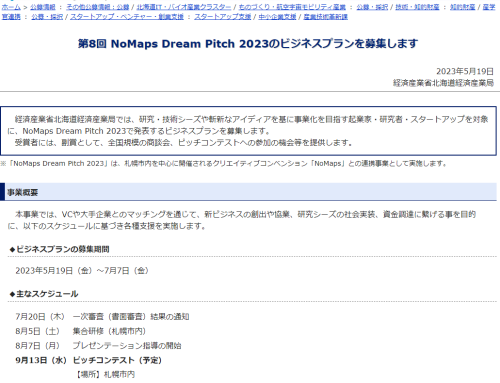Click the paragraph beginning 本事業では、VCや大手企業
The height and width of the screenshot is (383, 500).
point(242,220)
